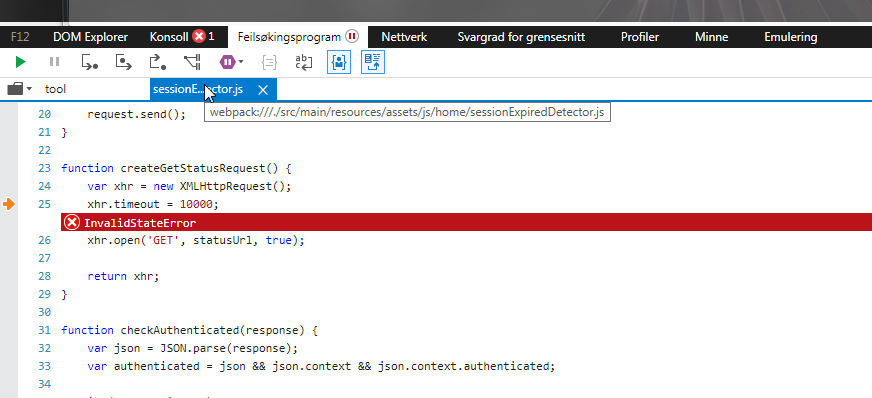
Task: Click 'xhr.timeout = 10000;' code line
Action: point(153,204)
